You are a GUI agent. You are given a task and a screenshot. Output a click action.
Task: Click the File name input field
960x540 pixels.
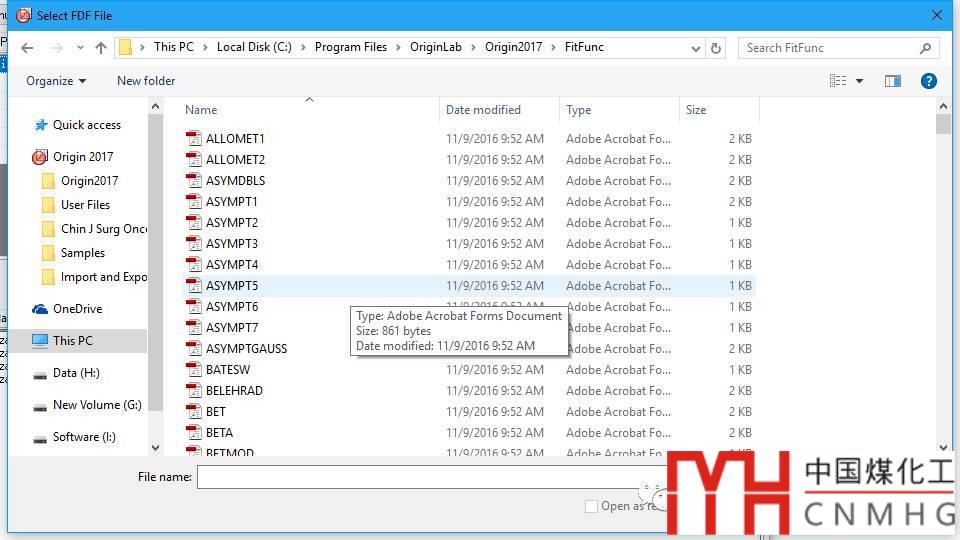(420, 477)
